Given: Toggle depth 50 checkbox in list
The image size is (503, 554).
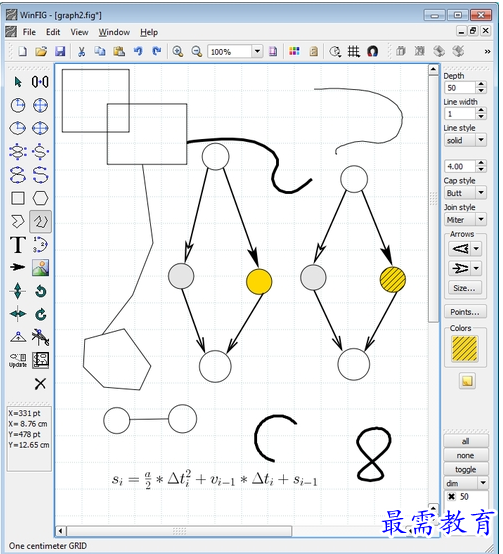Looking at the screenshot, I should pyautogui.click(x=451, y=496).
